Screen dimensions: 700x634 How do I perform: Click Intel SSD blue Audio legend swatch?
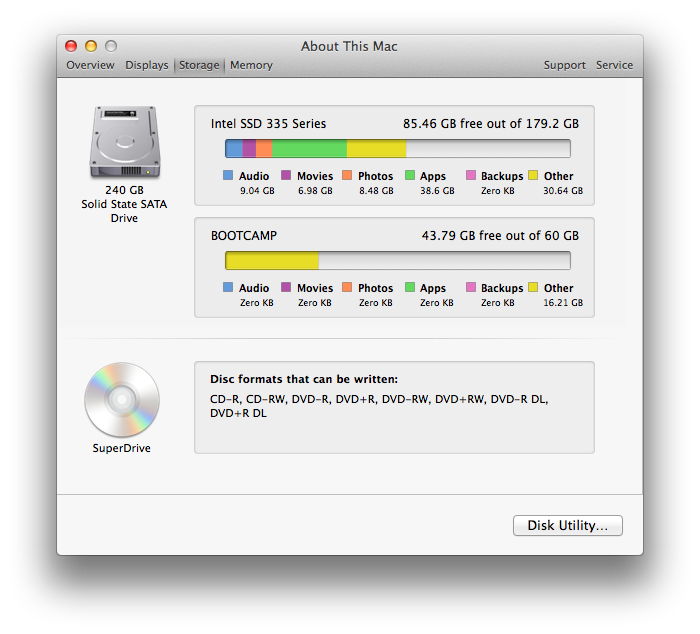(228, 175)
